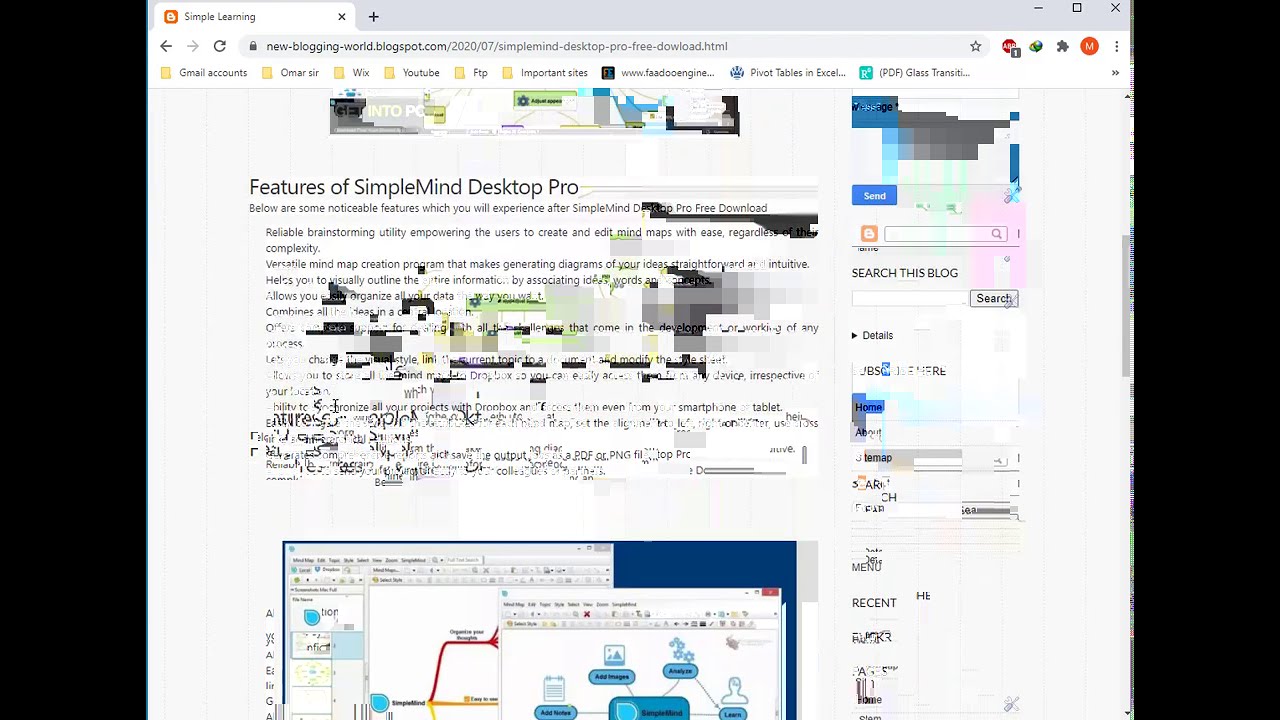Open the Ftp bookmark folder
The image size is (1280, 720).
(471, 72)
